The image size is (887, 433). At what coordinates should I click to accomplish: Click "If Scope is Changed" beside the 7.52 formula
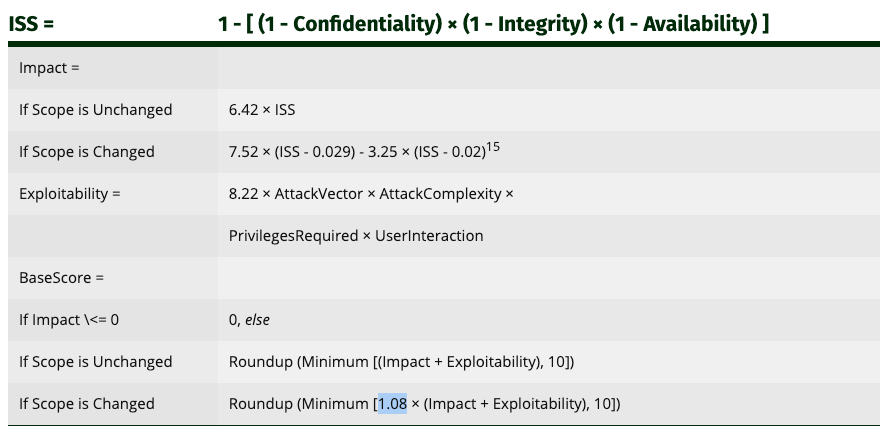click(87, 152)
